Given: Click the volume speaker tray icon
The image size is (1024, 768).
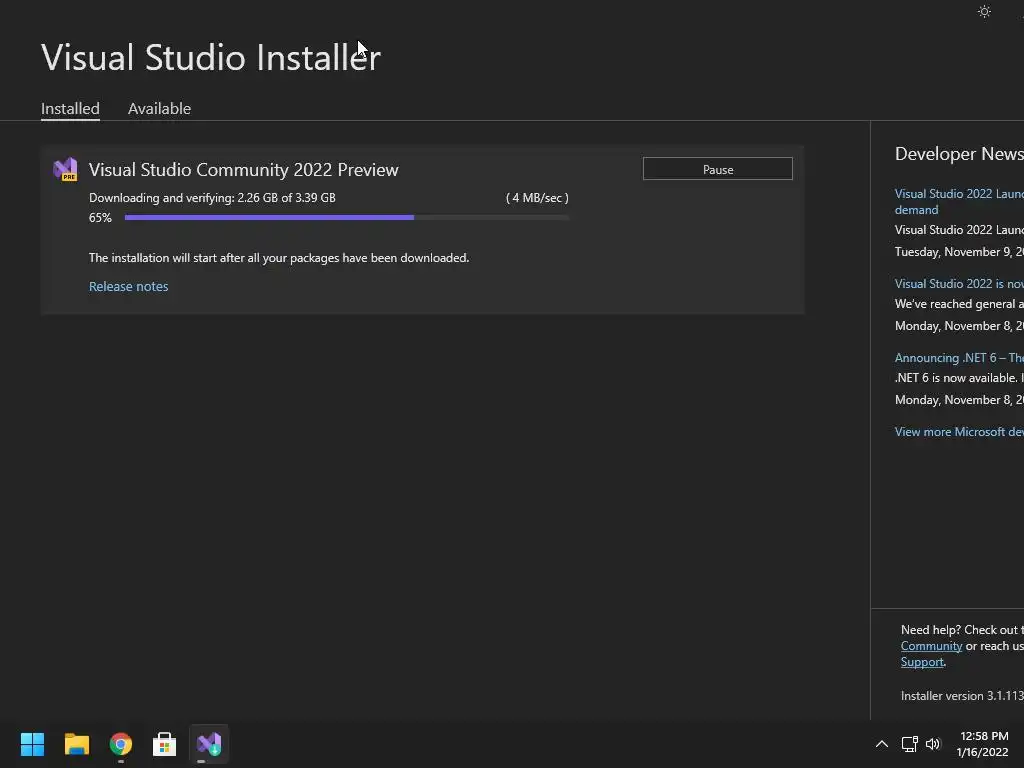Looking at the screenshot, I should click(x=933, y=744).
